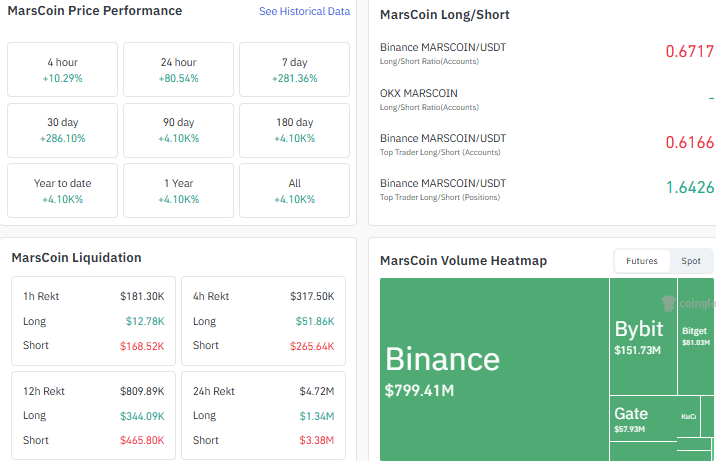Click the MarsCoin Long/Short heading
Image resolution: width=716 pixels, height=461 pixels.
(444, 15)
